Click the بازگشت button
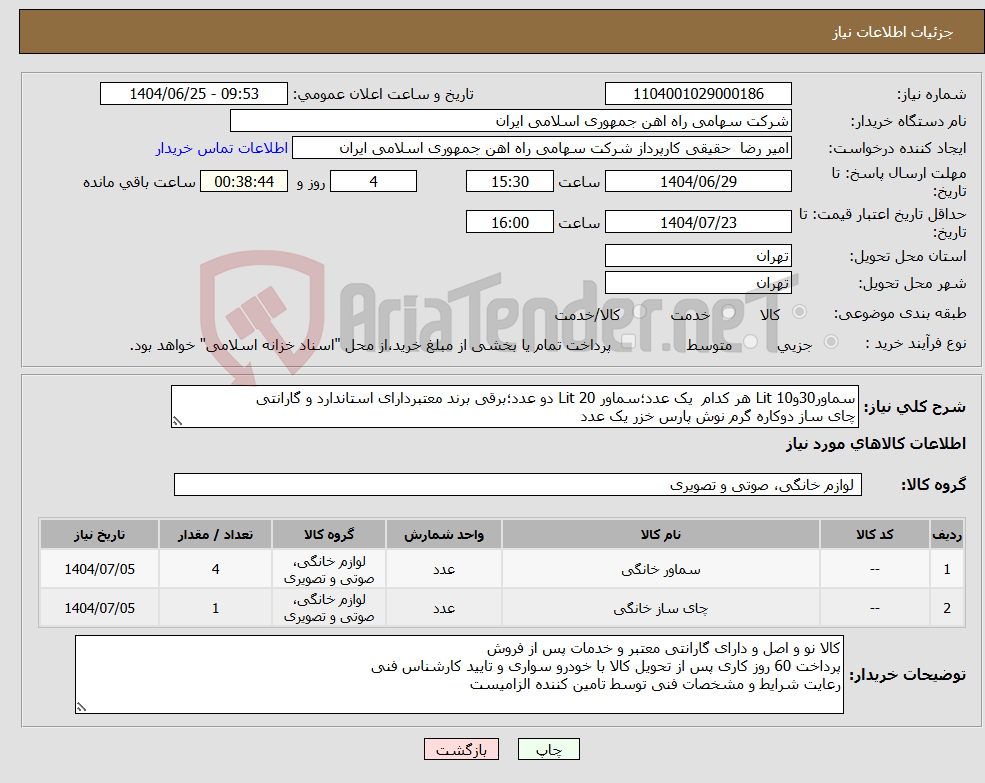This screenshot has width=985, height=783. pyautogui.click(x=461, y=748)
